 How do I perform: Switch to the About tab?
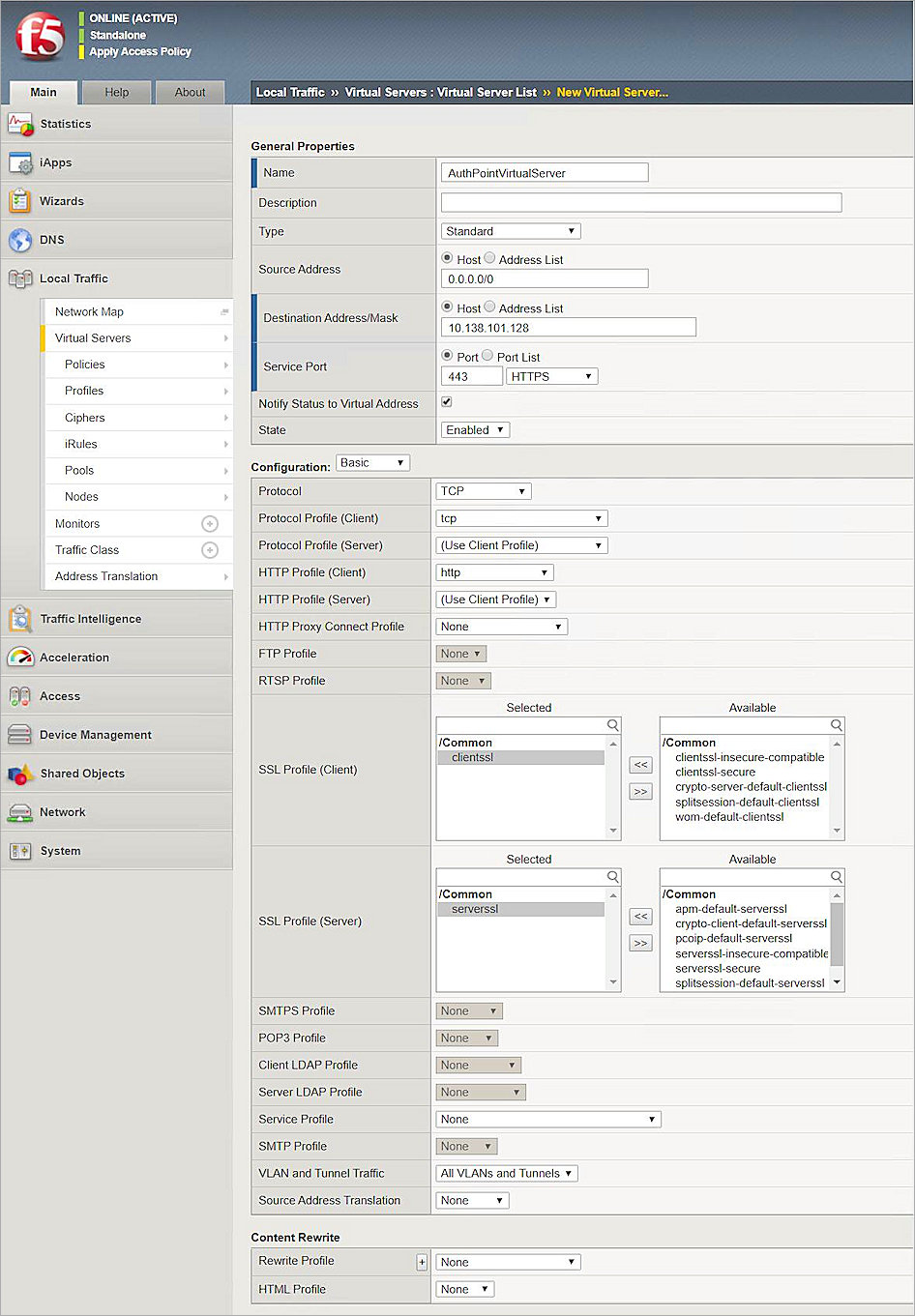190,92
